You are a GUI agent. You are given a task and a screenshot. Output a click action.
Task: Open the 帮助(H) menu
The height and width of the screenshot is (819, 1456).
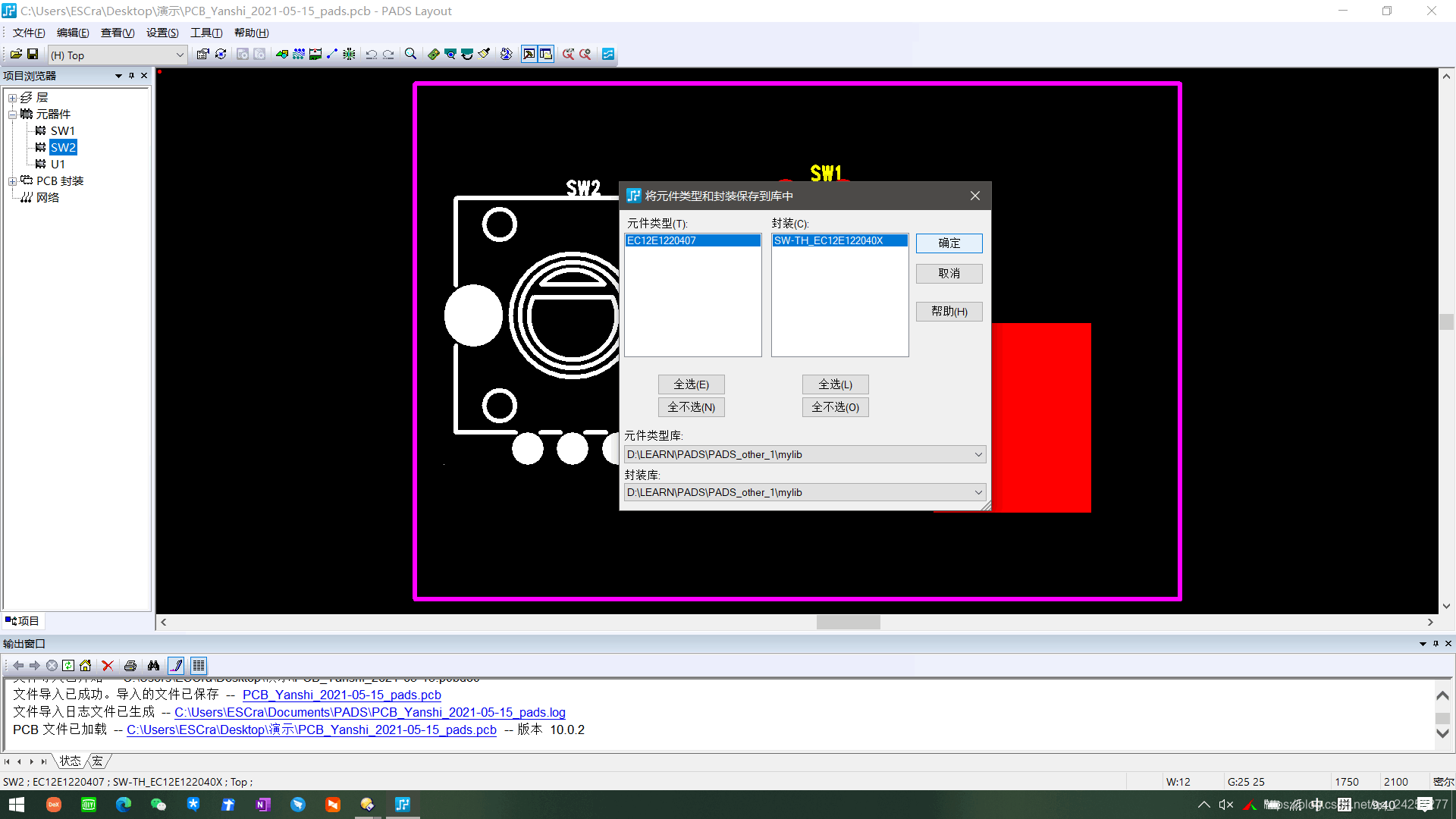coord(251,33)
